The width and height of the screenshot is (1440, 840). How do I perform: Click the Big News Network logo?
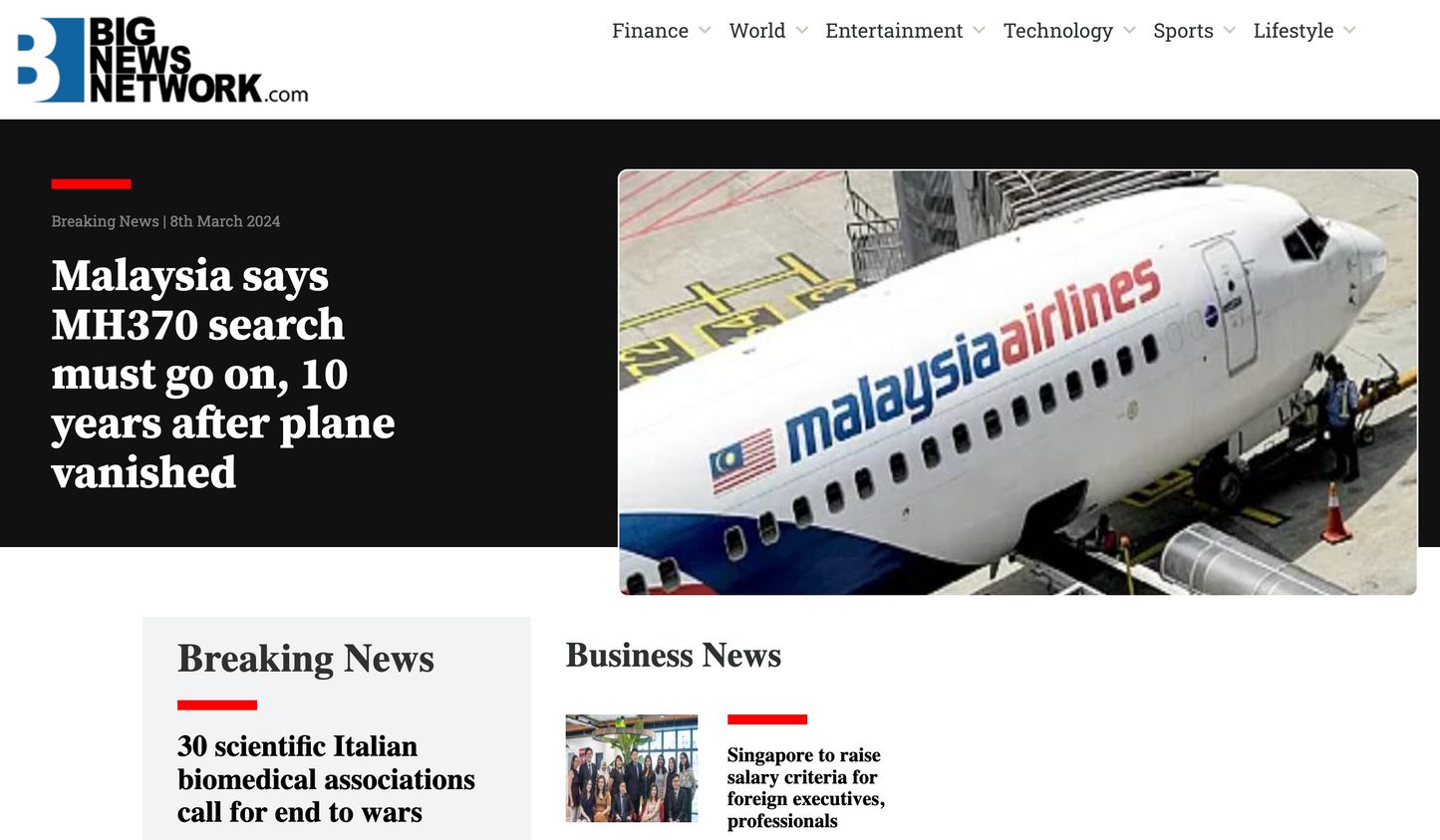pos(162,60)
